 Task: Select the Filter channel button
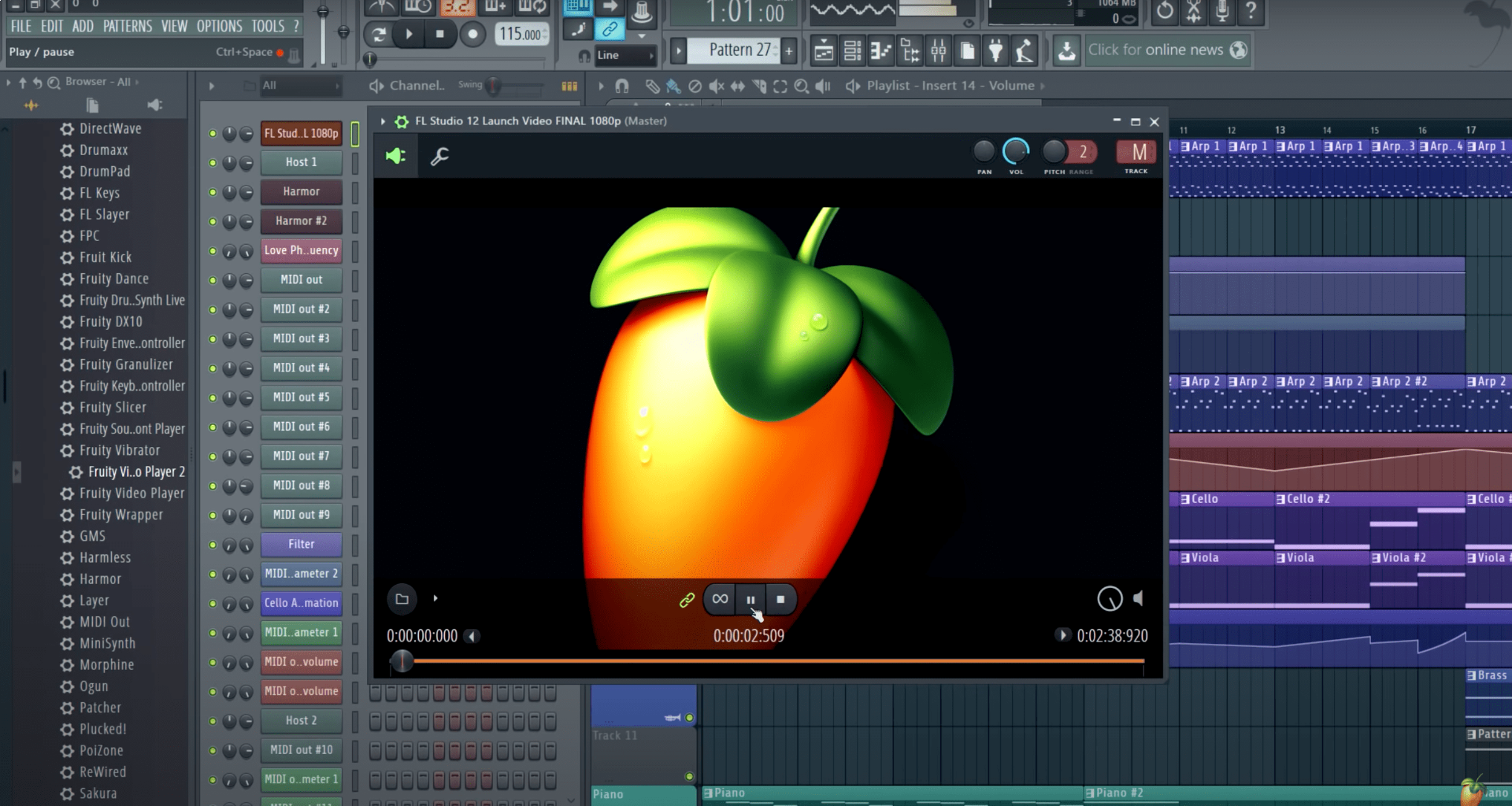point(302,545)
